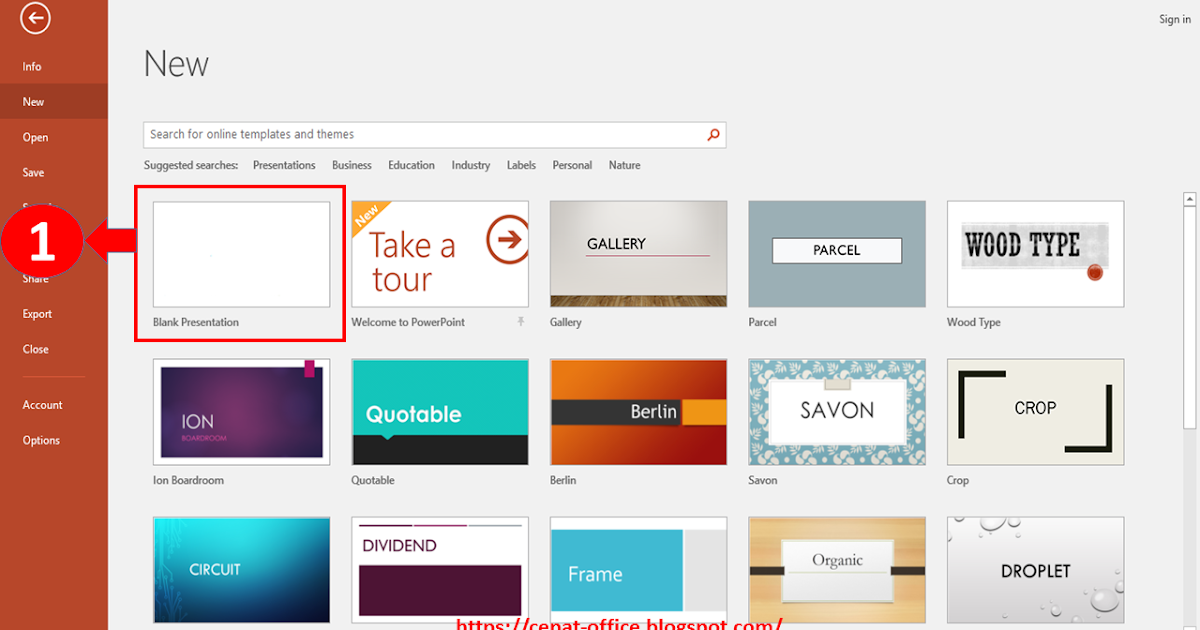Image resolution: width=1200 pixels, height=630 pixels.
Task: Create a Blank Presentation
Action: (241, 254)
